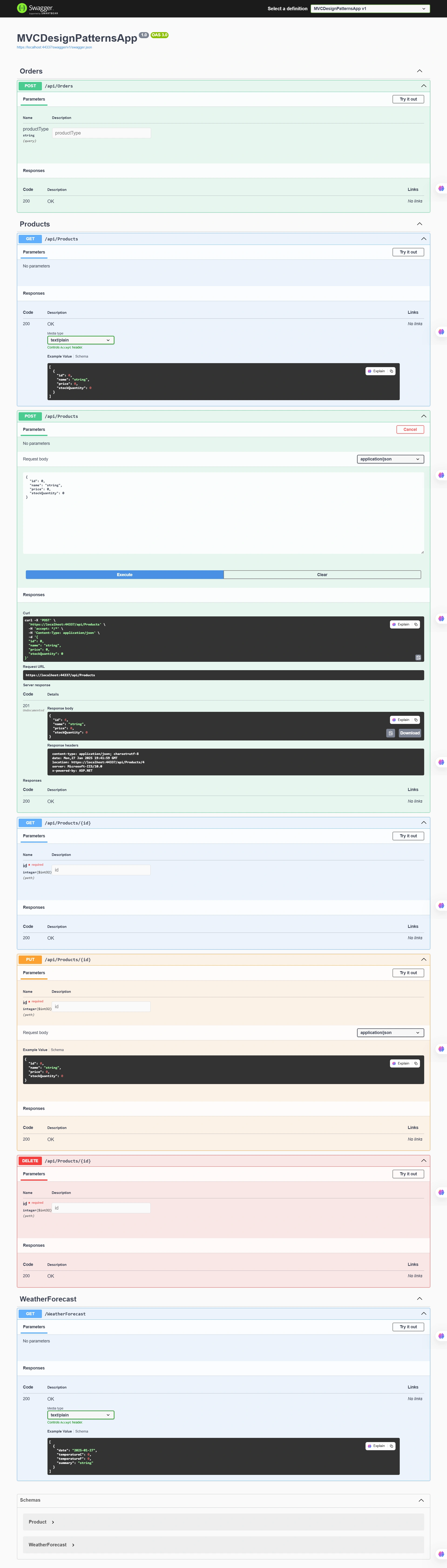
Task: Switch to Schema tab in PUT request body
Action: point(57,1049)
